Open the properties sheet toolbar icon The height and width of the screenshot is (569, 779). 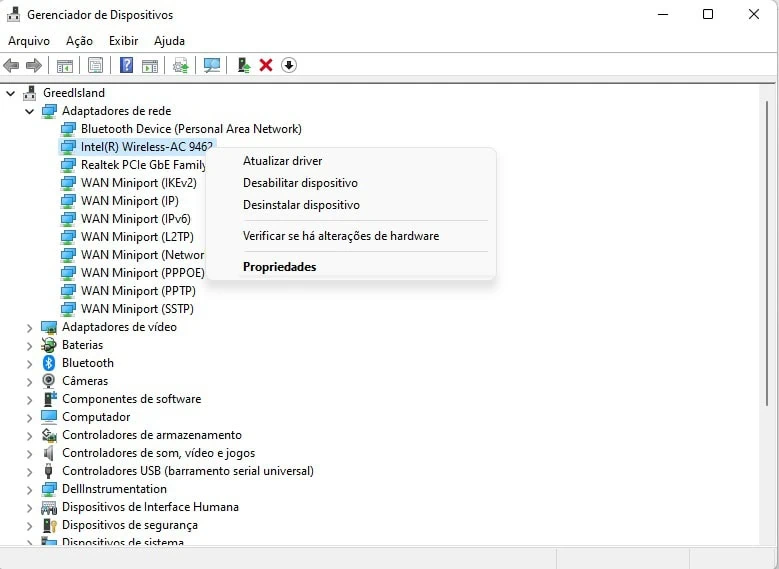click(x=95, y=65)
